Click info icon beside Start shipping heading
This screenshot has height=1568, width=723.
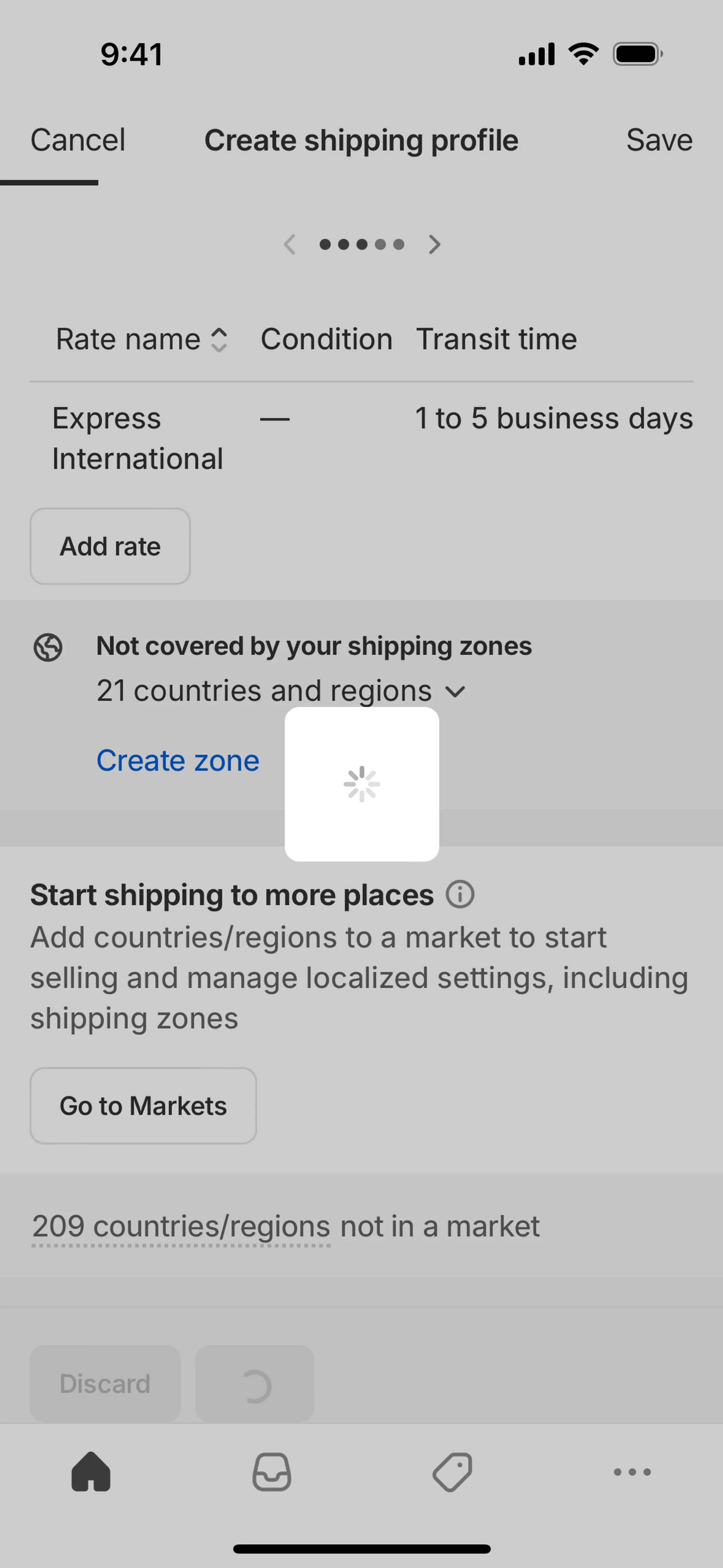click(x=460, y=895)
